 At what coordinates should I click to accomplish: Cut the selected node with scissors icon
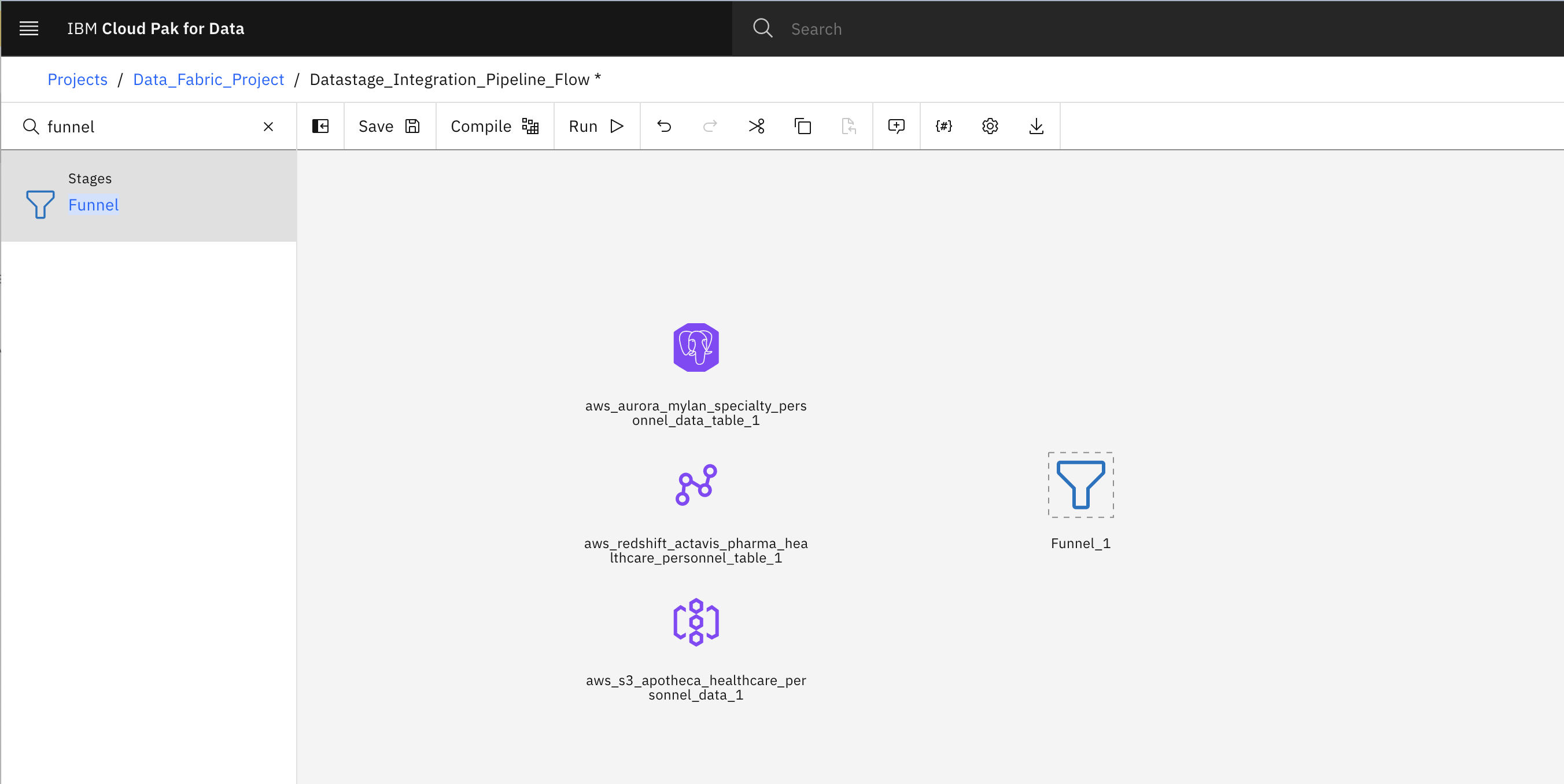pyautogui.click(x=757, y=126)
